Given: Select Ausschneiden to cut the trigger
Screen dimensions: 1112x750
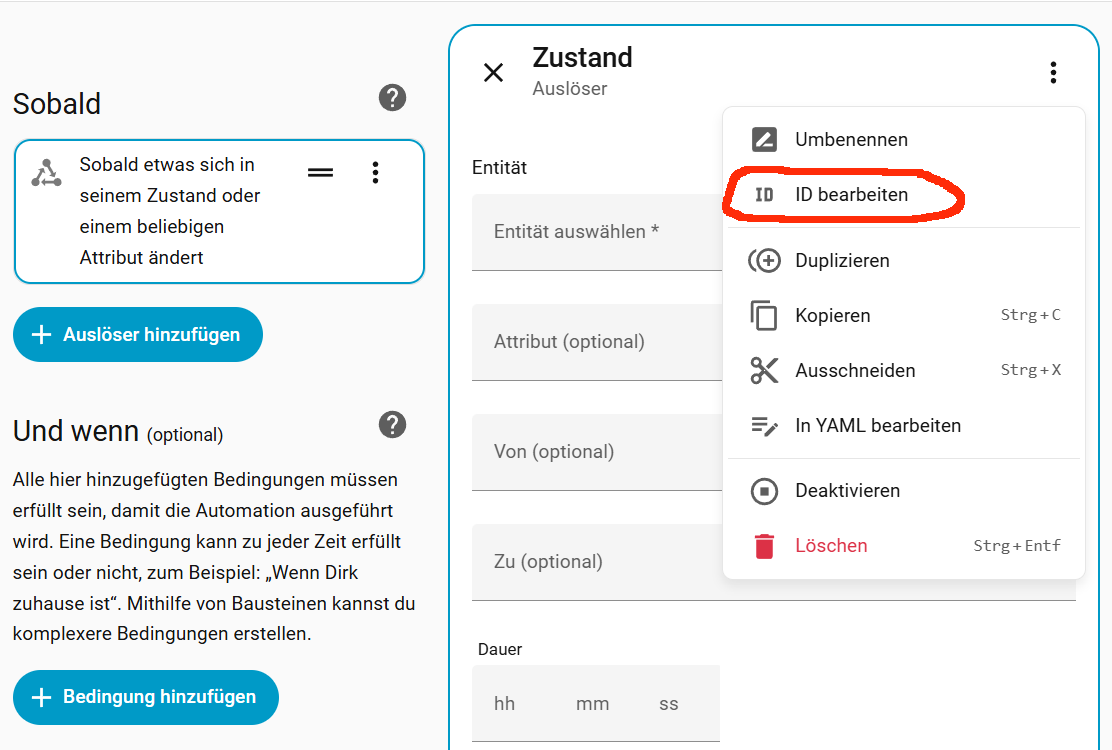Looking at the screenshot, I should pyautogui.click(x=854, y=371).
